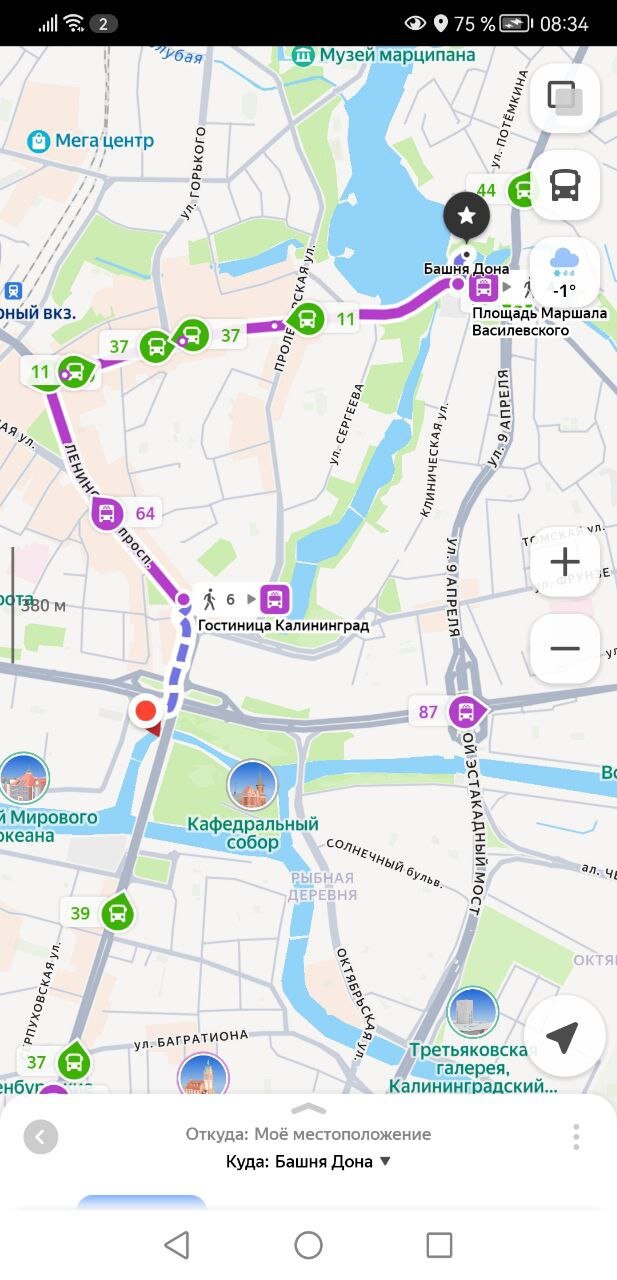The height and width of the screenshot is (1280, 617).
Task: Tap Откуда: Моё местоположение field
Action: point(308,1134)
